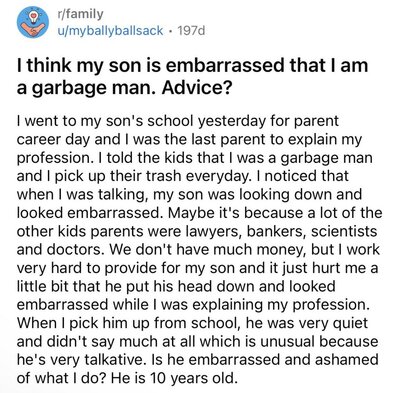The width and height of the screenshot is (400, 393).
Task: Click the dot separator before the 197d timestamp
Action: [x=171, y=31]
